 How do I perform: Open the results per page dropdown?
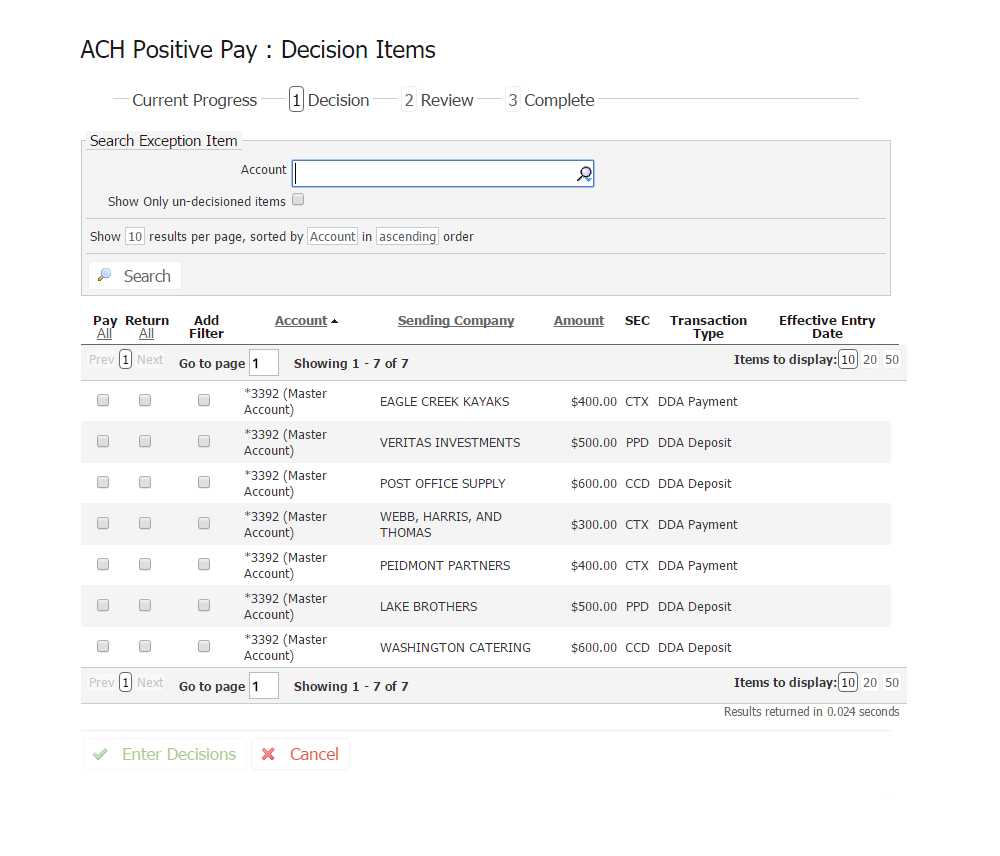point(134,237)
